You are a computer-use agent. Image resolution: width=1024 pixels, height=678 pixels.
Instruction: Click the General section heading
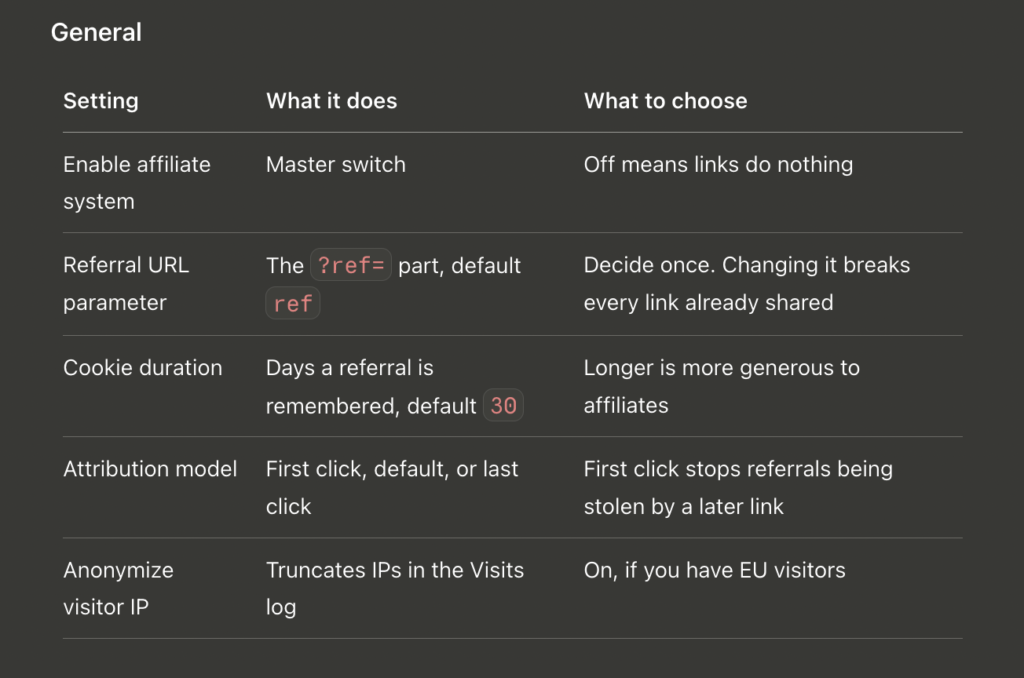click(x=96, y=33)
